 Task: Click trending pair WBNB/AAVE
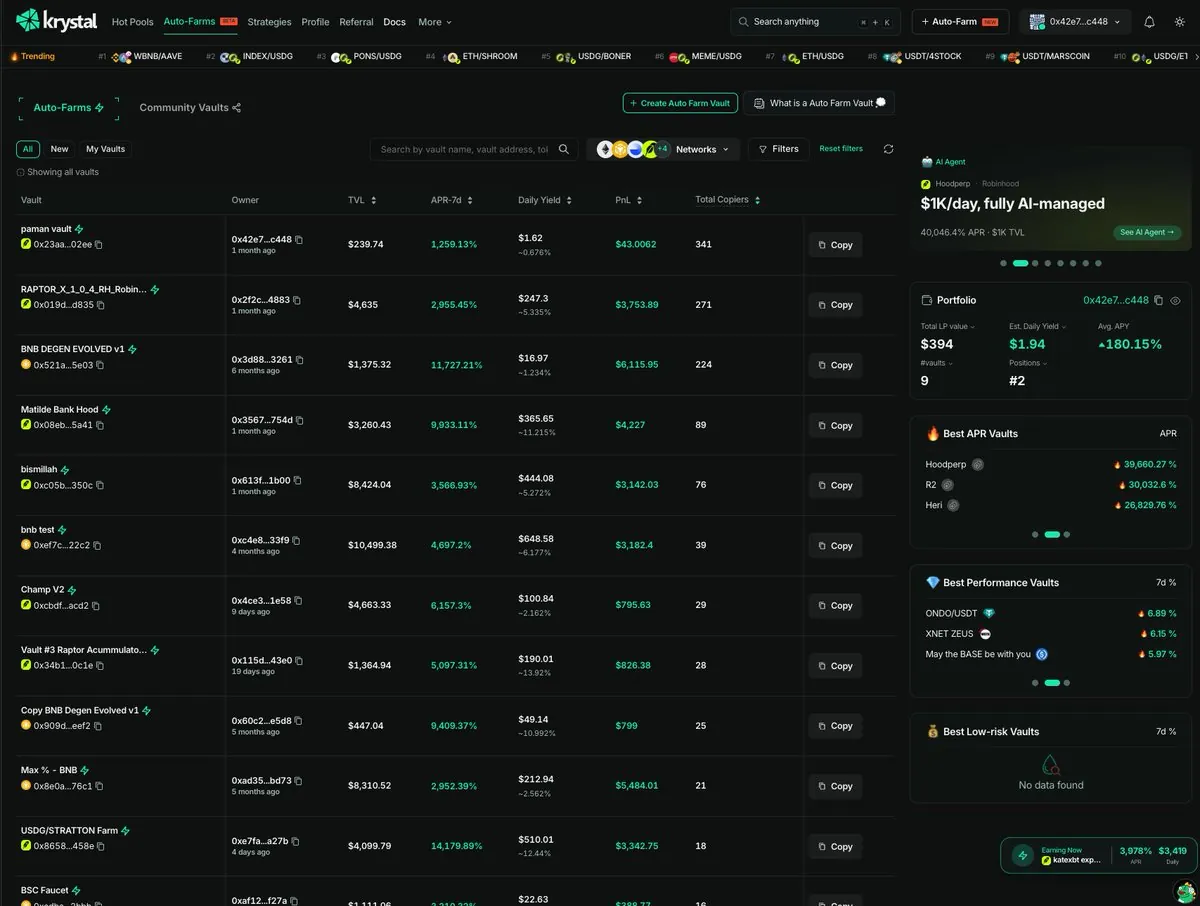[158, 57]
